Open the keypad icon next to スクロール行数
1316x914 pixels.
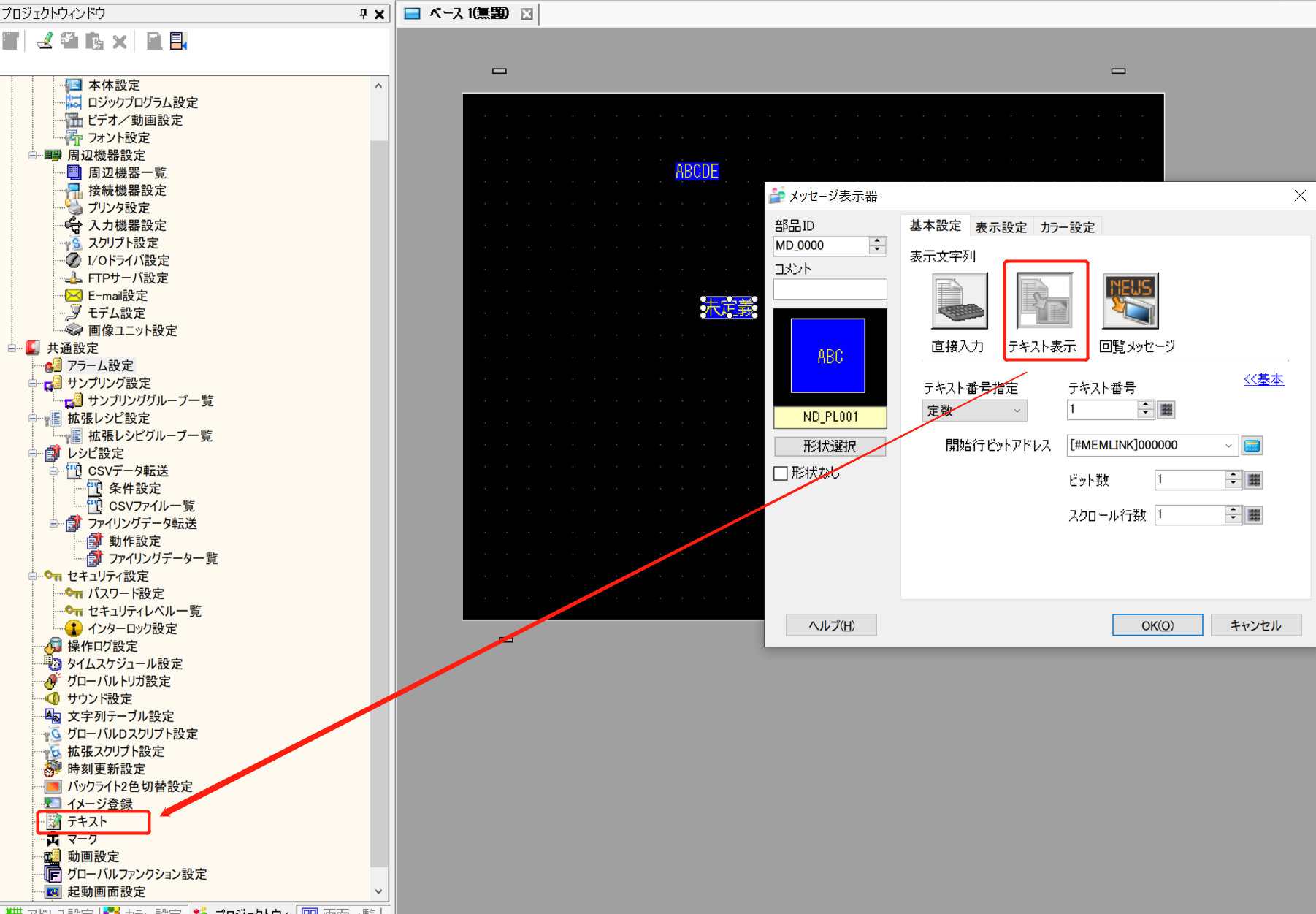tap(1254, 515)
